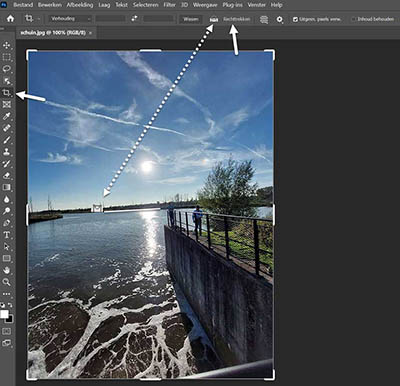Open the foreground color swatch

point(4,314)
